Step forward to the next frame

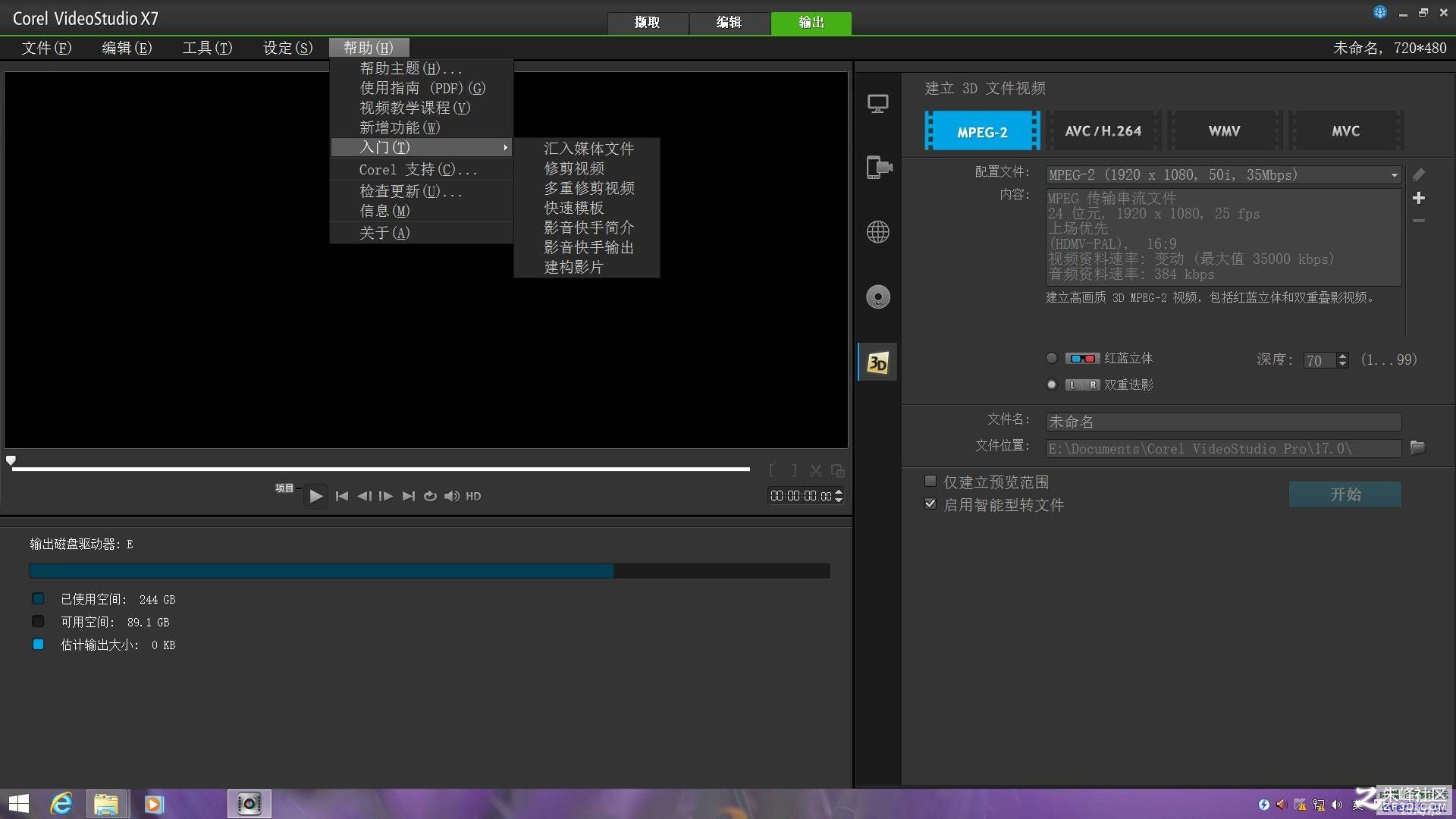pos(386,496)
